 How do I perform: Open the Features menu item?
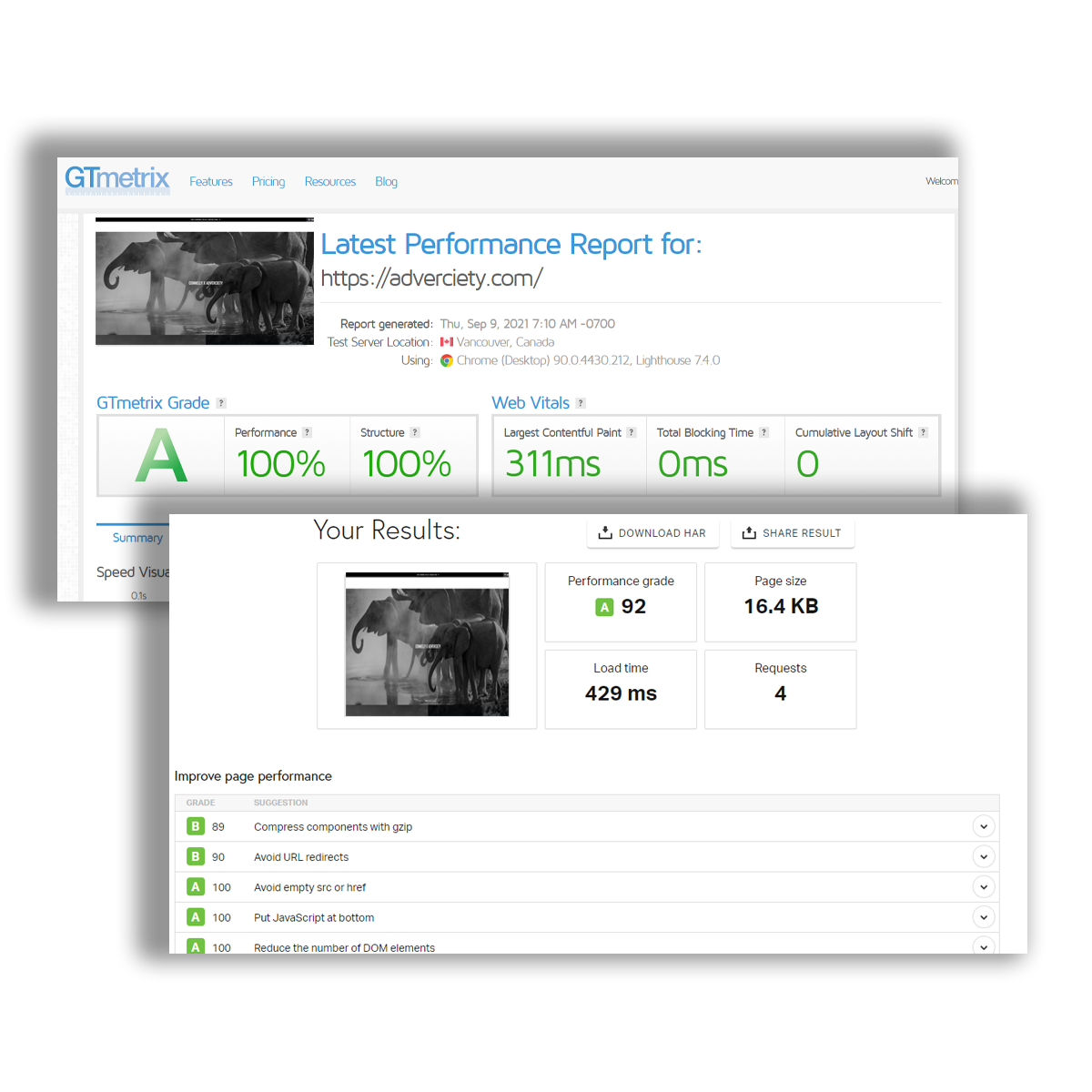tap(211, 182)
